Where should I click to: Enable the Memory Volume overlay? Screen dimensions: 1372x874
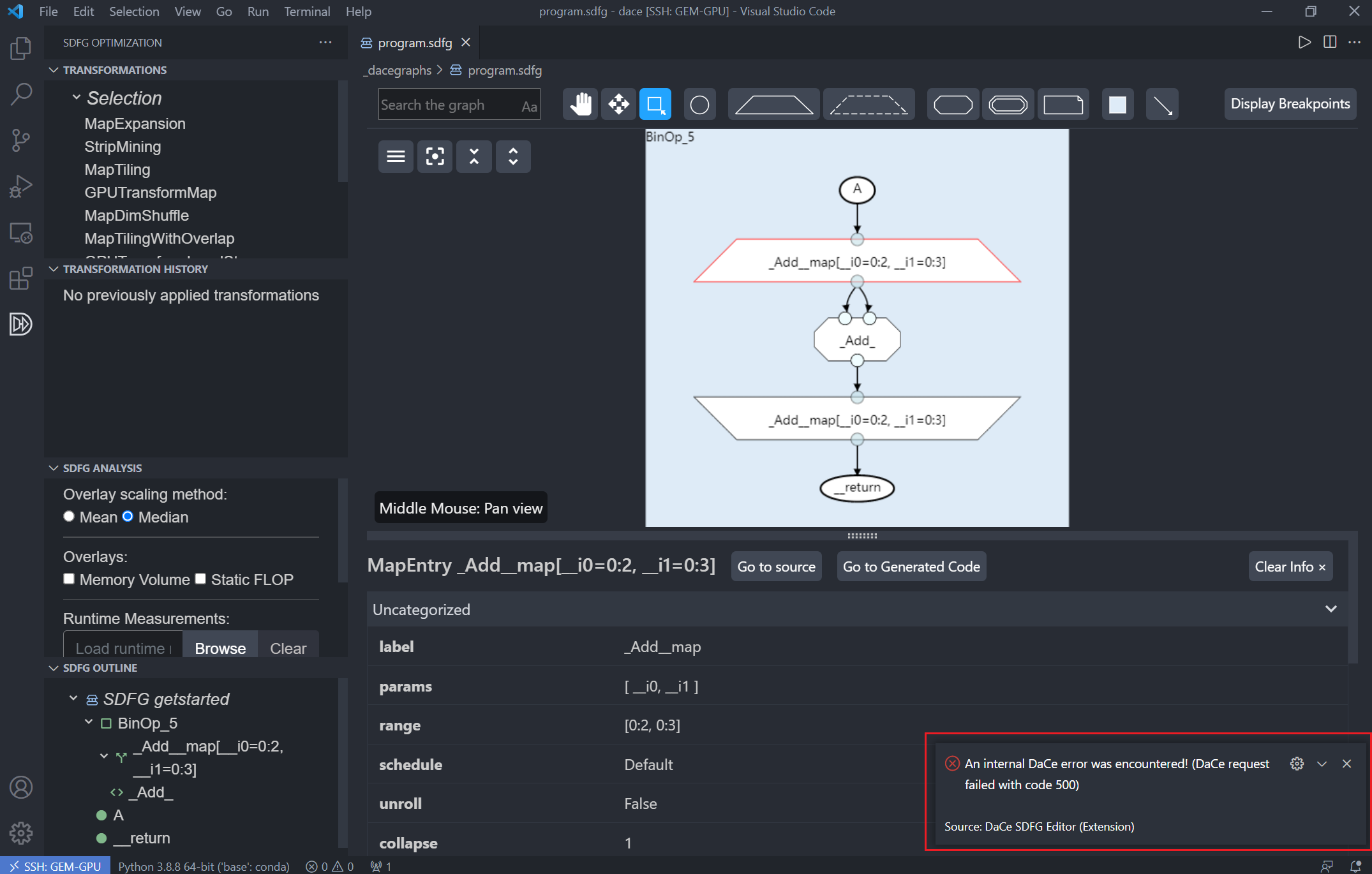click(69, 579)
